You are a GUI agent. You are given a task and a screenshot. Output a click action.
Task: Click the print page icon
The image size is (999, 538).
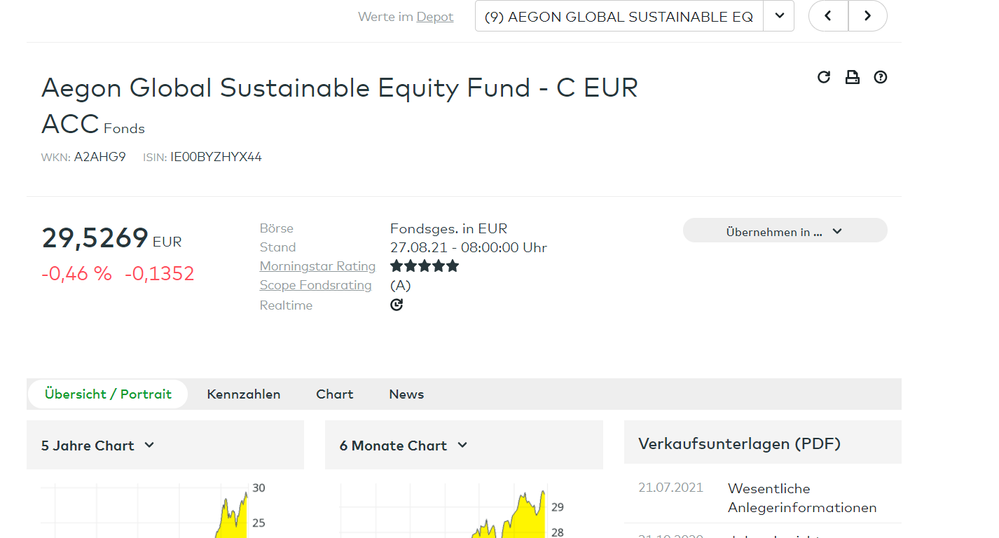click(x=852, y=77)
